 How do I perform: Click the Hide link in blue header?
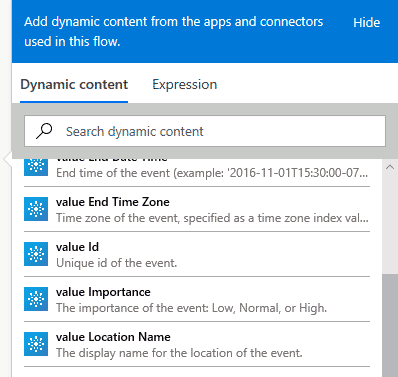click(366, 23)
